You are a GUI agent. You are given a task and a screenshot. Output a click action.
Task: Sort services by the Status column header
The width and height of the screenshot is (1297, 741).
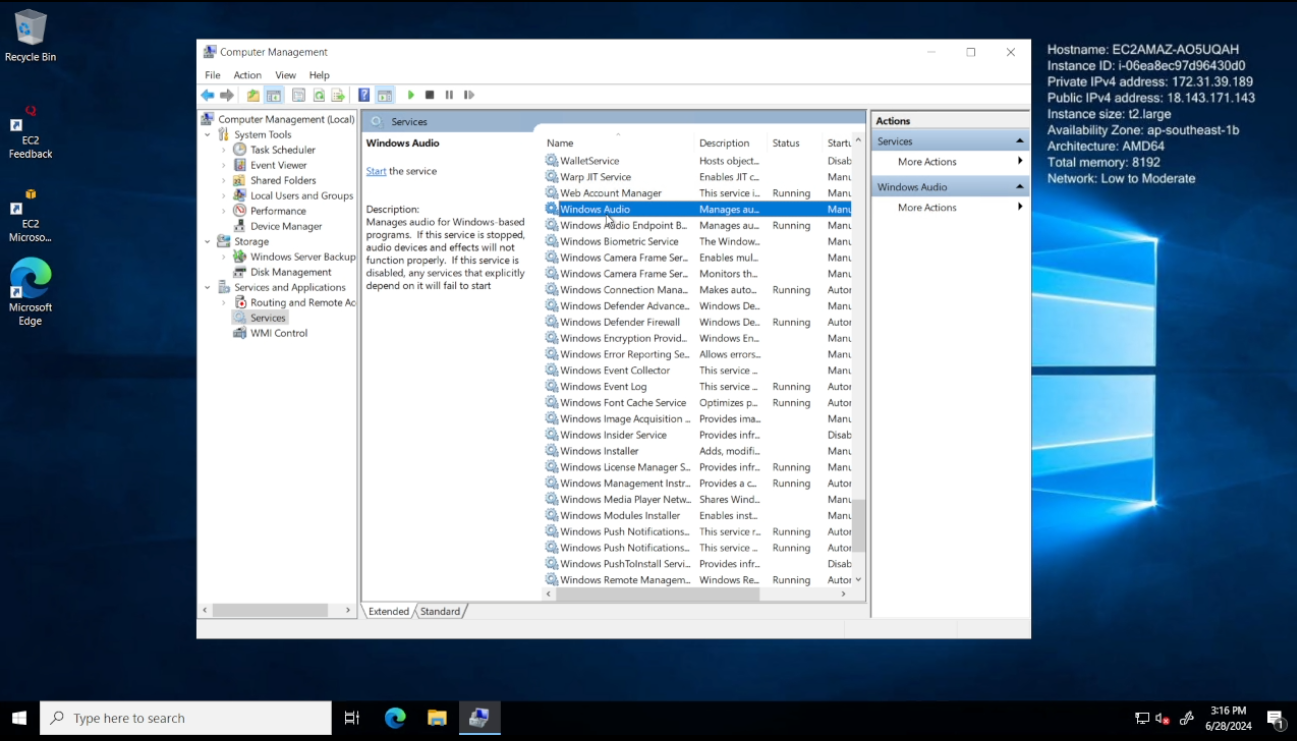pos(786,143)
